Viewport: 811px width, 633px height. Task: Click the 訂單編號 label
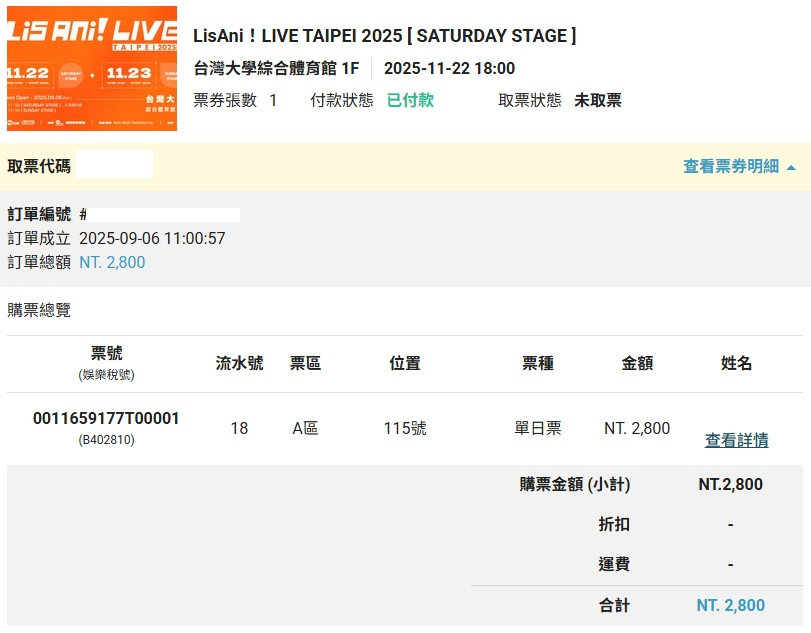click(39, 214)
